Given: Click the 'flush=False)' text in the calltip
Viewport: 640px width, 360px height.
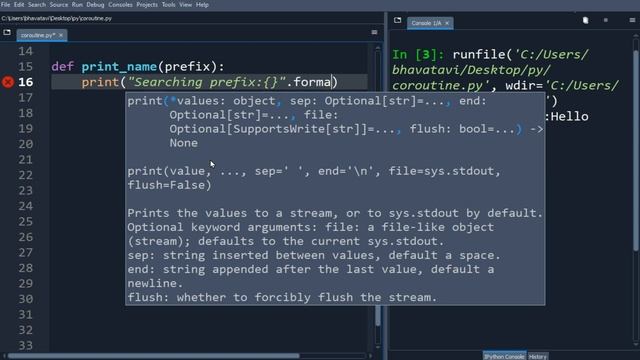Looking at the screenshot, I should tap(169, 185).
